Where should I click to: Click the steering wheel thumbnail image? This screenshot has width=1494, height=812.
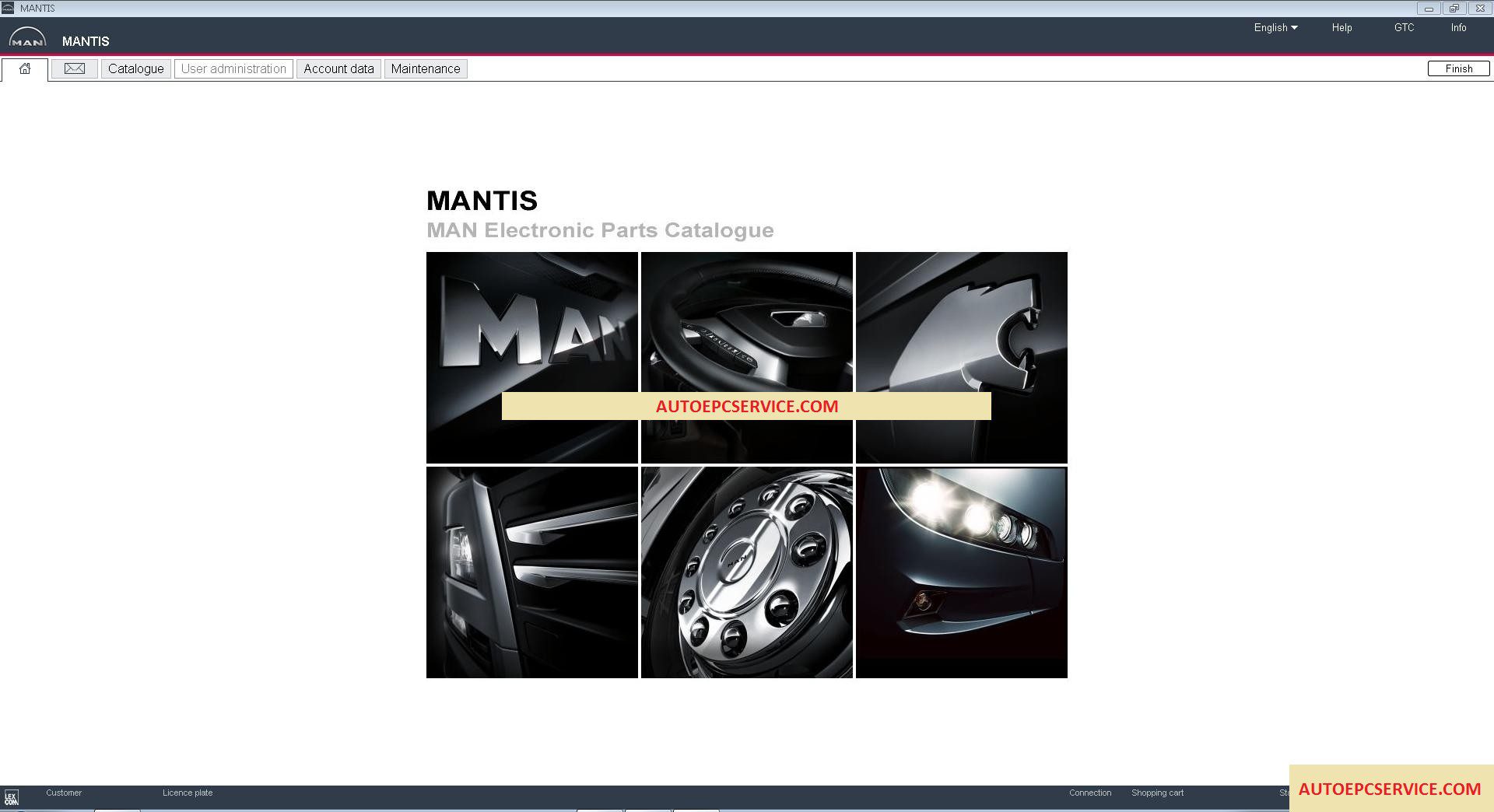[x=747, y=358]
